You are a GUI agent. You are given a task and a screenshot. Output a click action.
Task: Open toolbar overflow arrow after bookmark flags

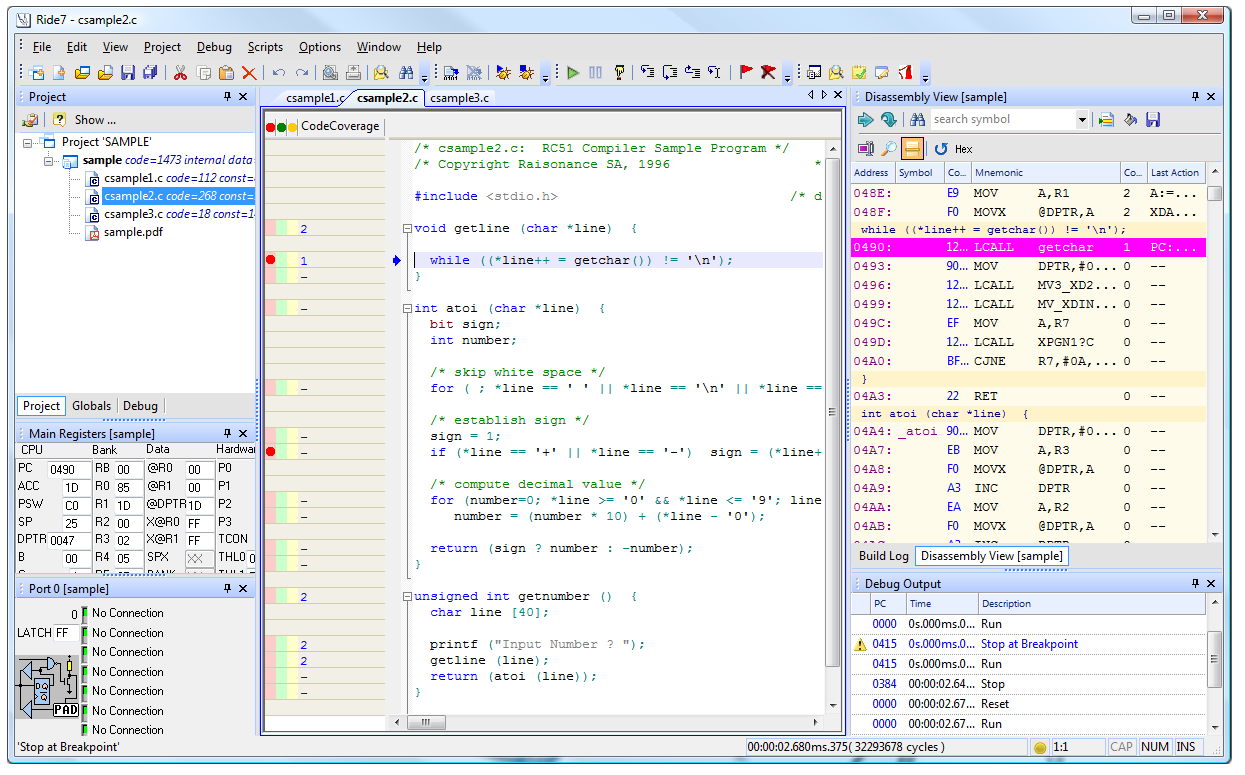[x=787, y=76]
